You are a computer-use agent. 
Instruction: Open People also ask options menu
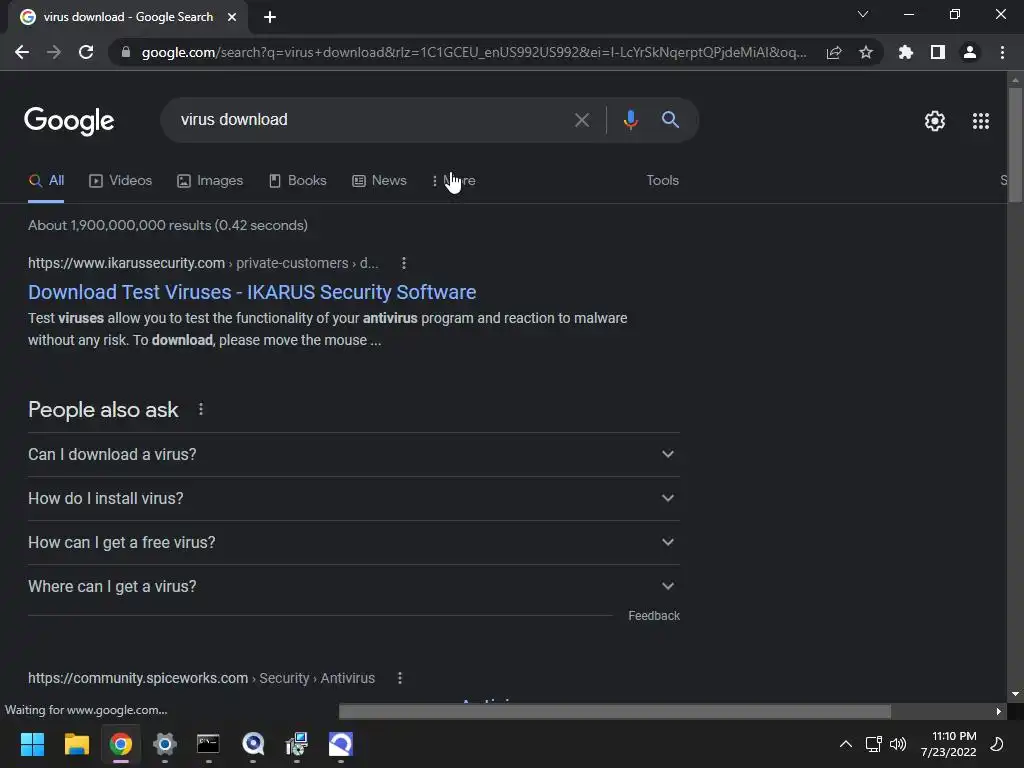coord(200,409)
